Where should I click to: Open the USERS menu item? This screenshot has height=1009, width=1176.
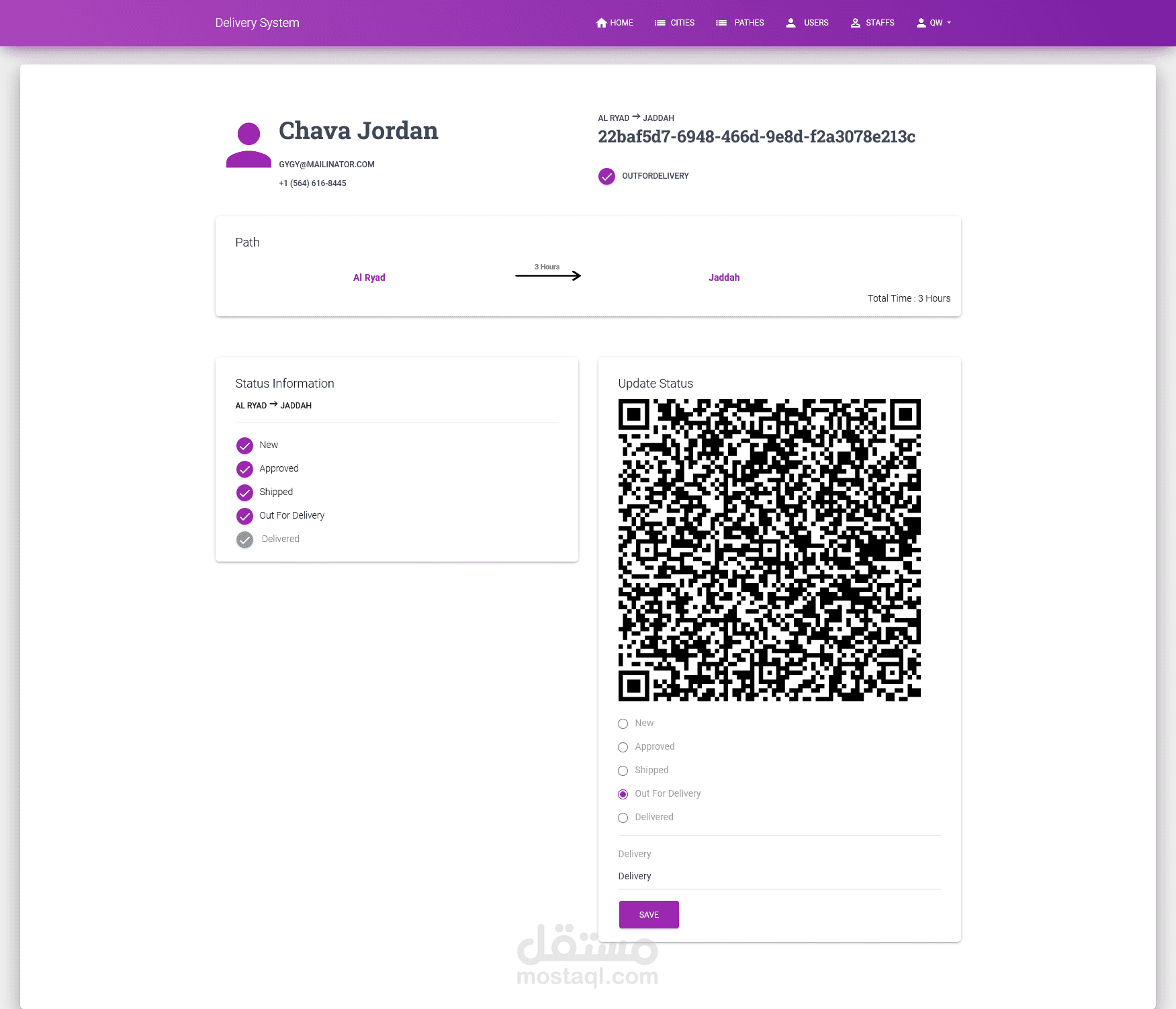[807, 23]
